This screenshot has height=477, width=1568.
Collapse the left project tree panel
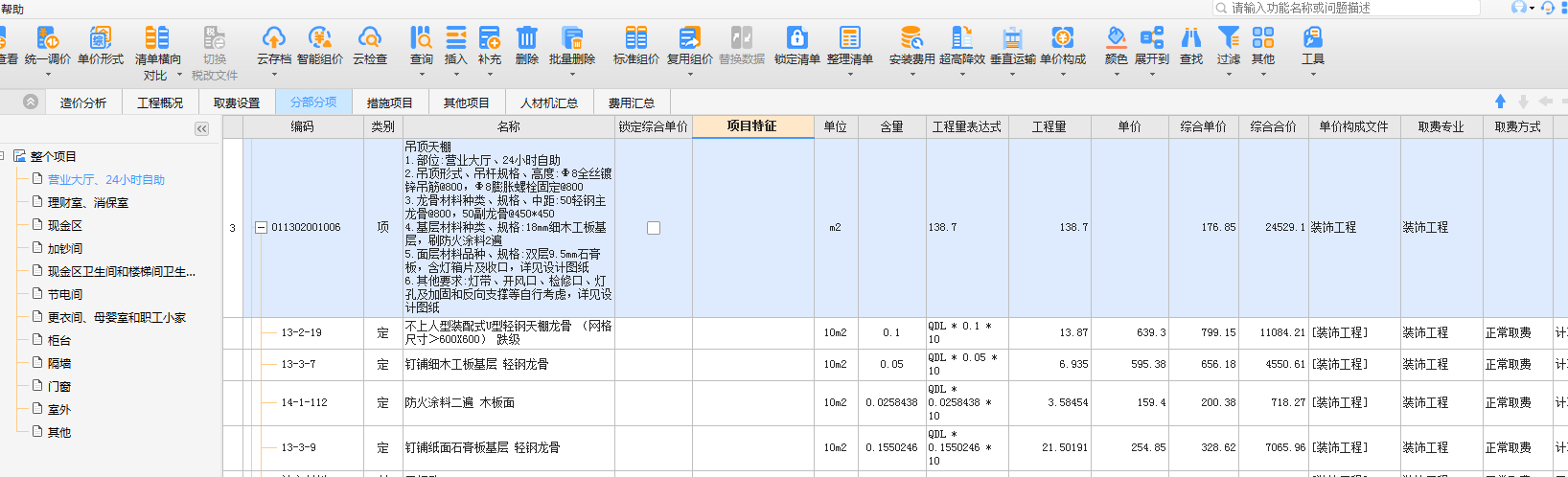coord(201,128)
